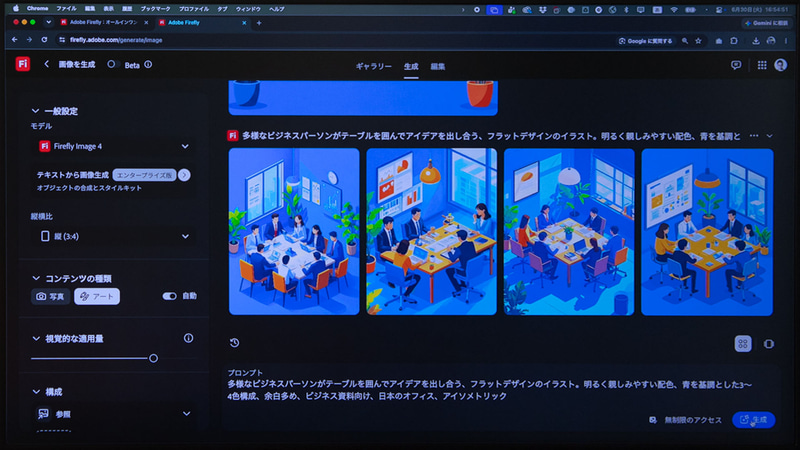
Task: Click the Gemini に相談 button
Action: coord(766,23)
